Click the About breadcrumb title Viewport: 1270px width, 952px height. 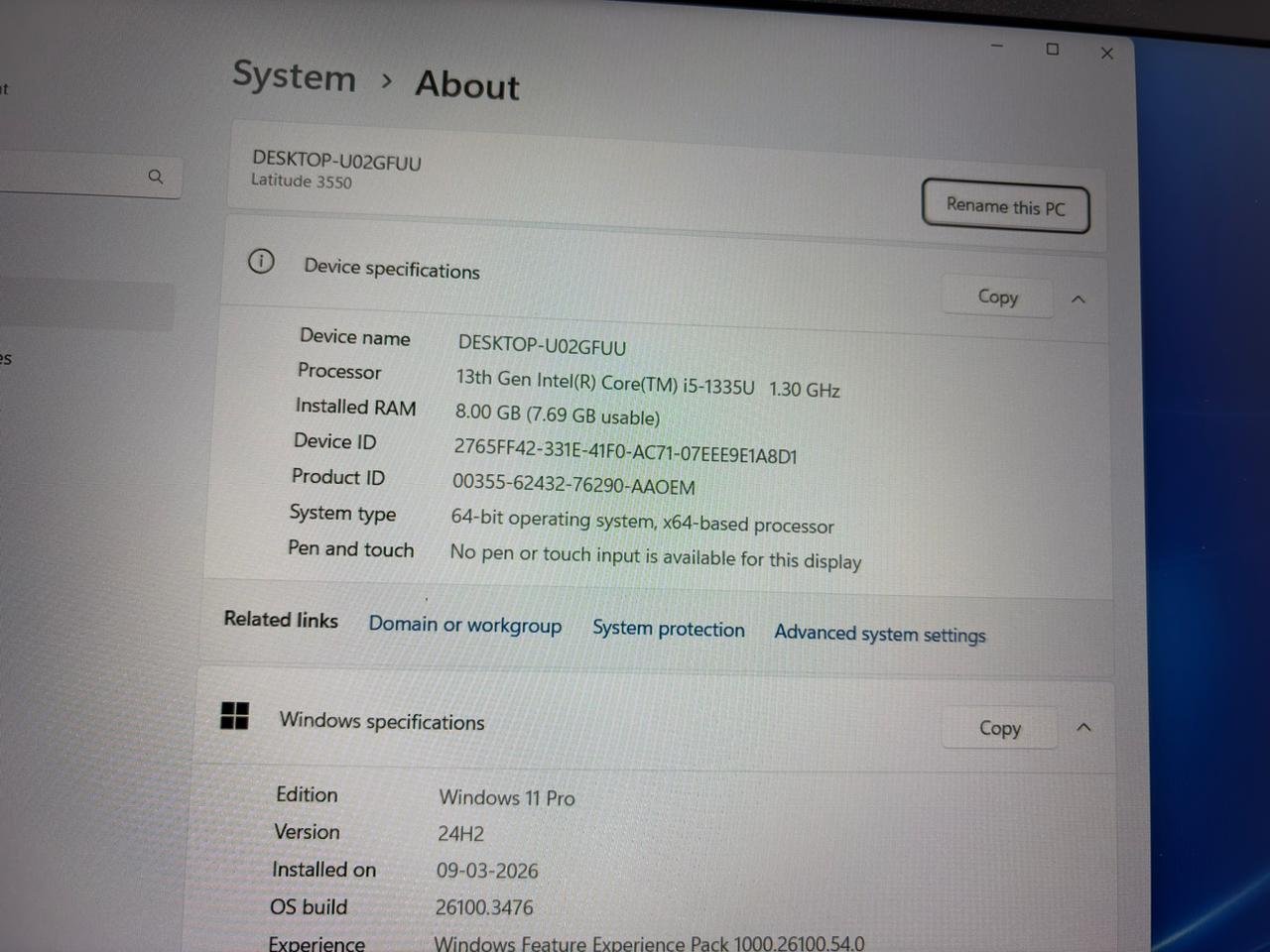coord(466,85)
